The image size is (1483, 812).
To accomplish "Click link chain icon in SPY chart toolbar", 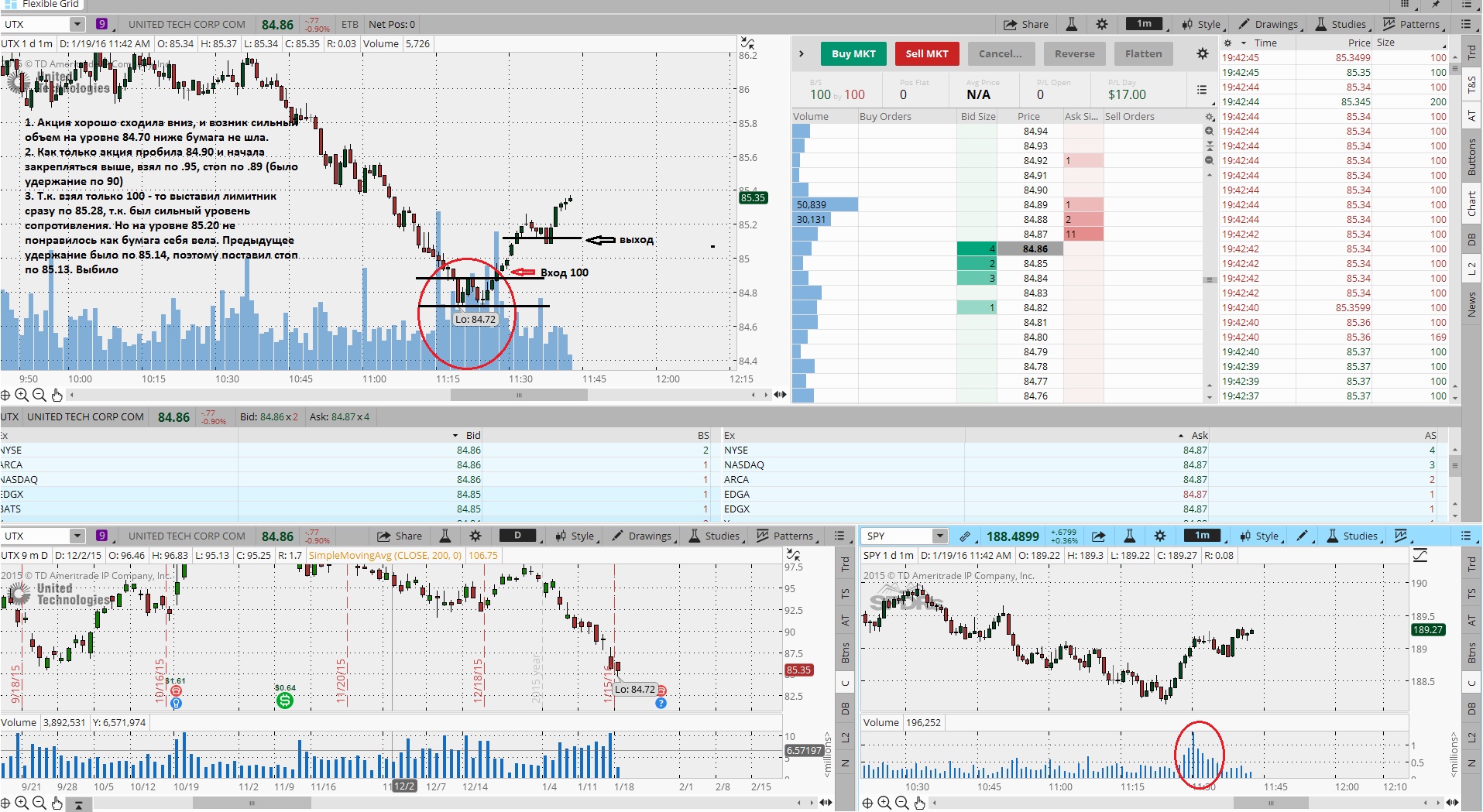I will [965, 536].
